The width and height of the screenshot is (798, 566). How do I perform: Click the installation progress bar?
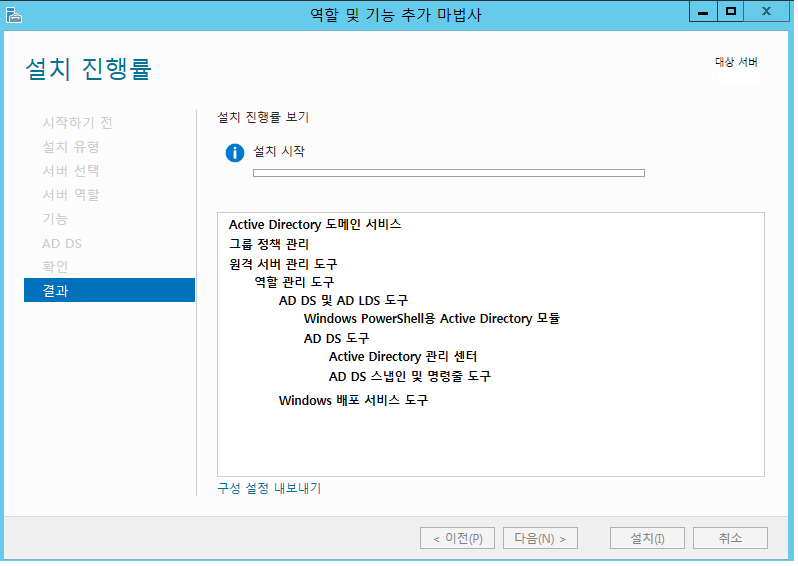coord(448,173)
